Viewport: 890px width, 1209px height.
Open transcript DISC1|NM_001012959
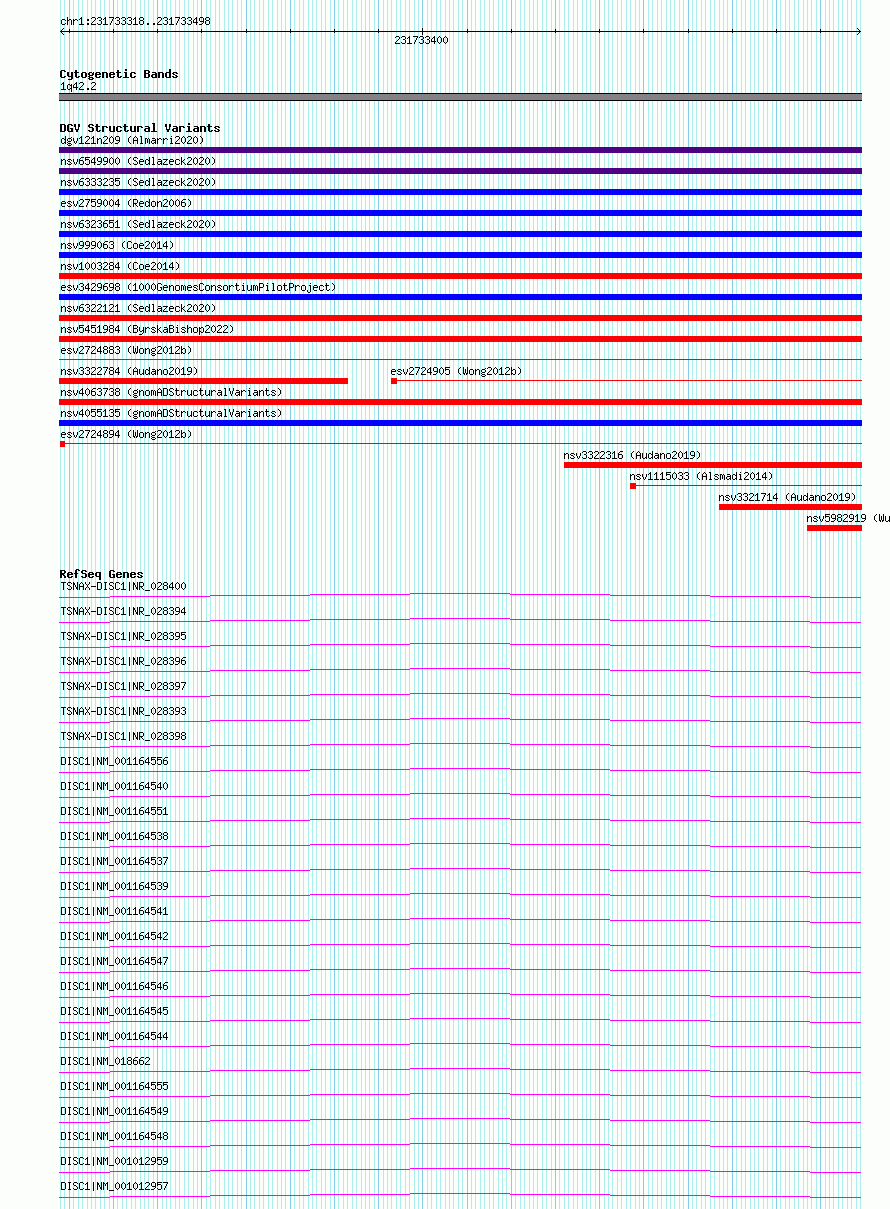pos(114,1161)
